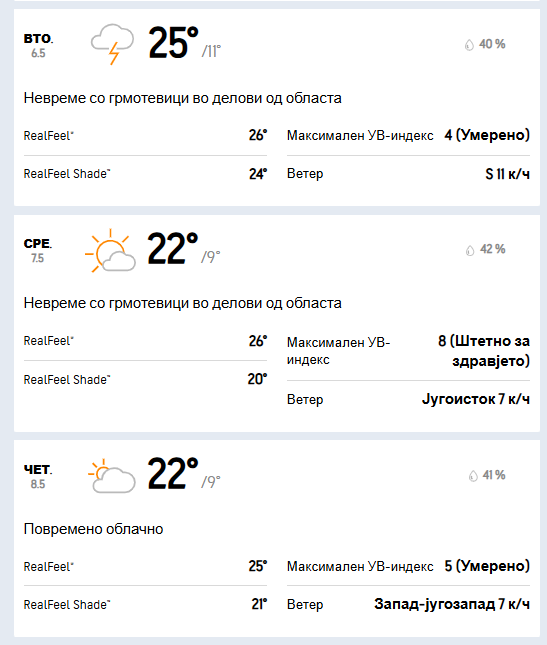Click the wind value Југоисток 7 к/ч

pyautogui.click(x=476, y=399)
